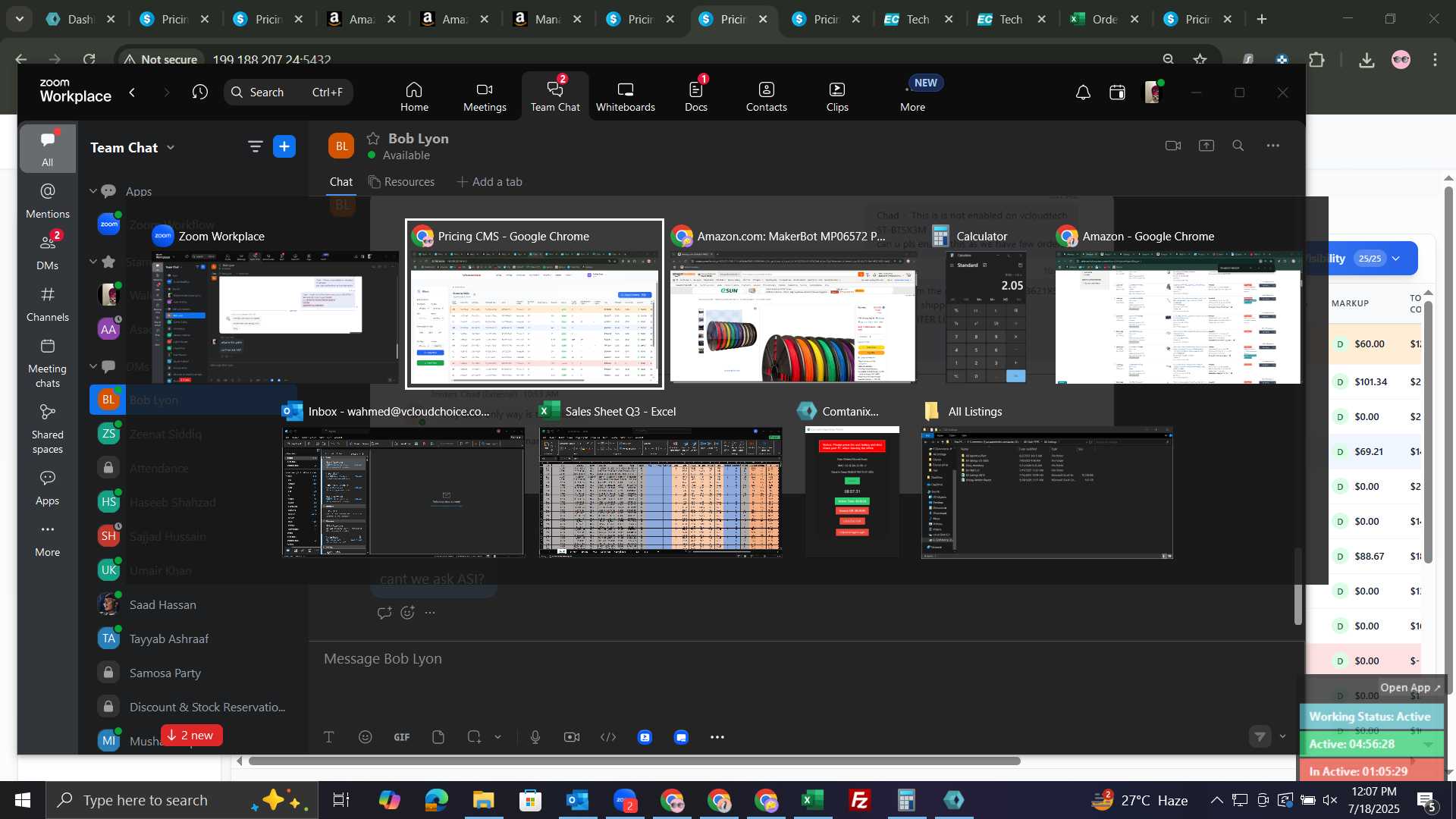This screenshot has width=1456, height=819.
Task: Record an audio message
Action: (x=535, y=737)
